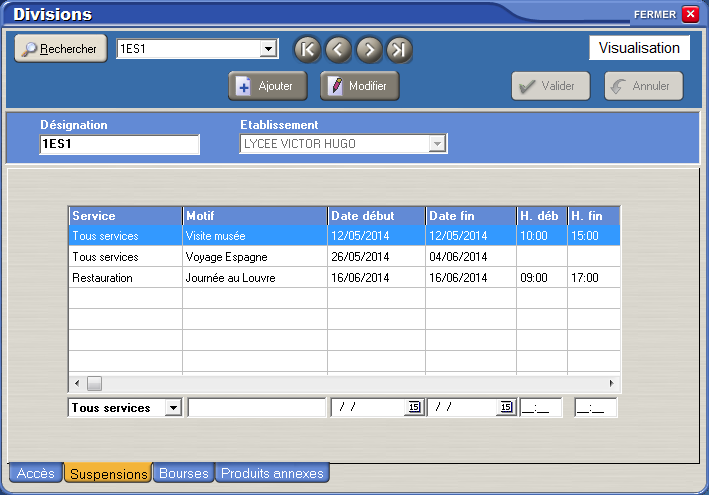This screenshot has width=709, height=495.
Task: Click the end hour input field
Action: point(595,408)
